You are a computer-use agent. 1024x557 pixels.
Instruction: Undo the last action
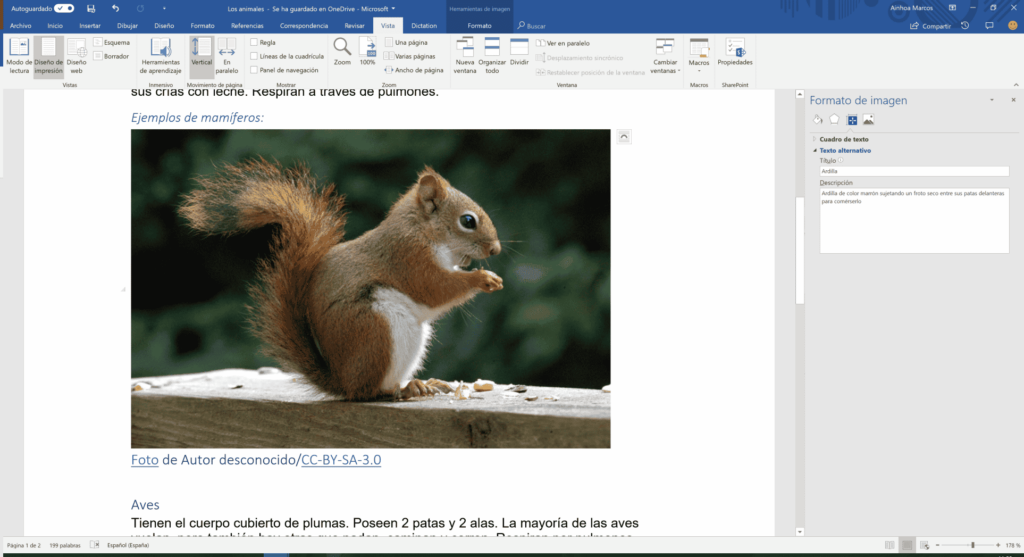tap(116, 8)
